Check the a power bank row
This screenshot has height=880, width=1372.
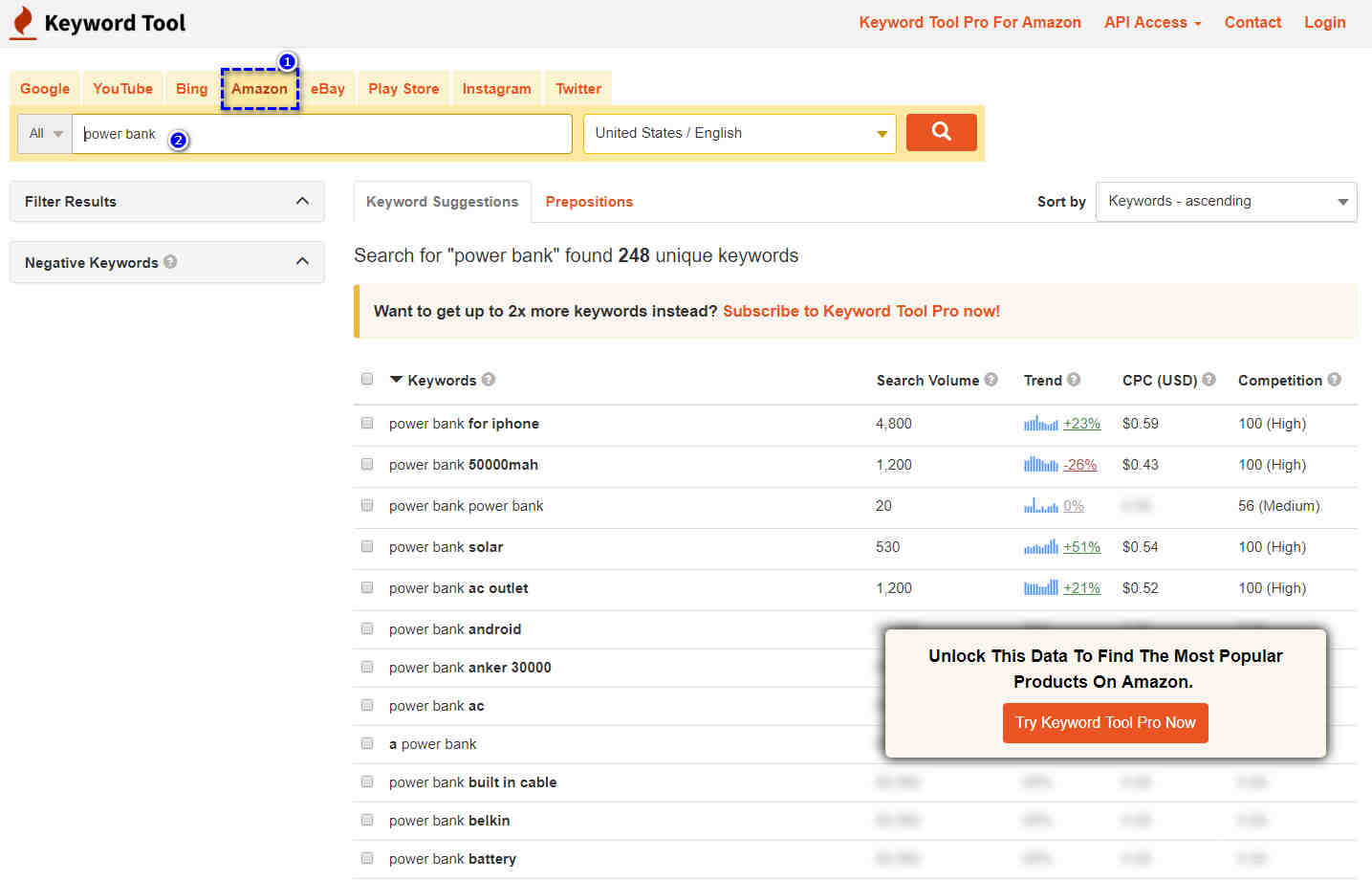367,743
